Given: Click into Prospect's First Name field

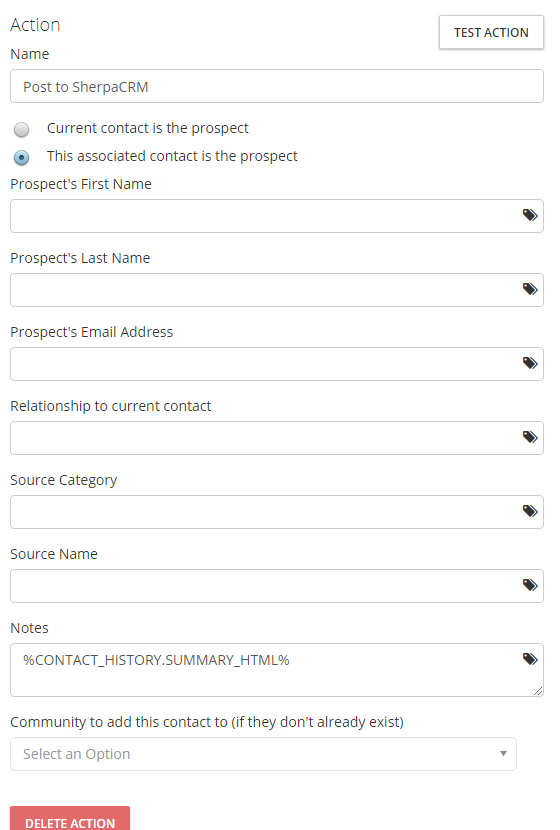Looking at the screenshot, I should pos(265,216).
